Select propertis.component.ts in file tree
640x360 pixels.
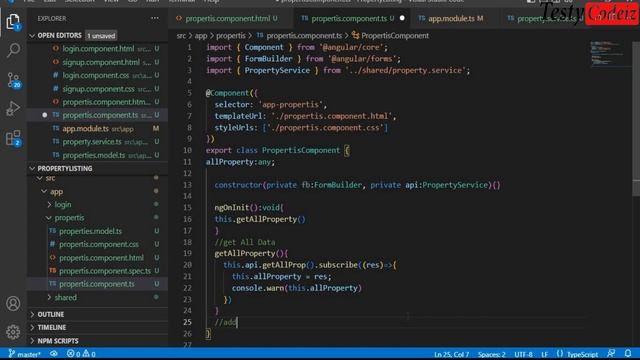pos(97,284)
